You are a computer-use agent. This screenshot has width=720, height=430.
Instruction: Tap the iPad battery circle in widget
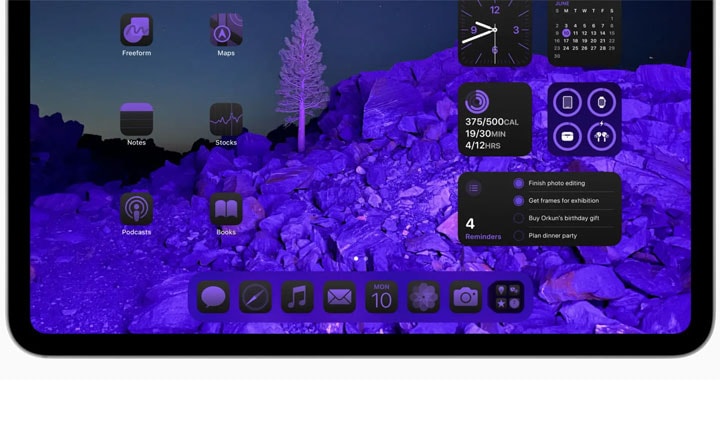coord(568,102)
